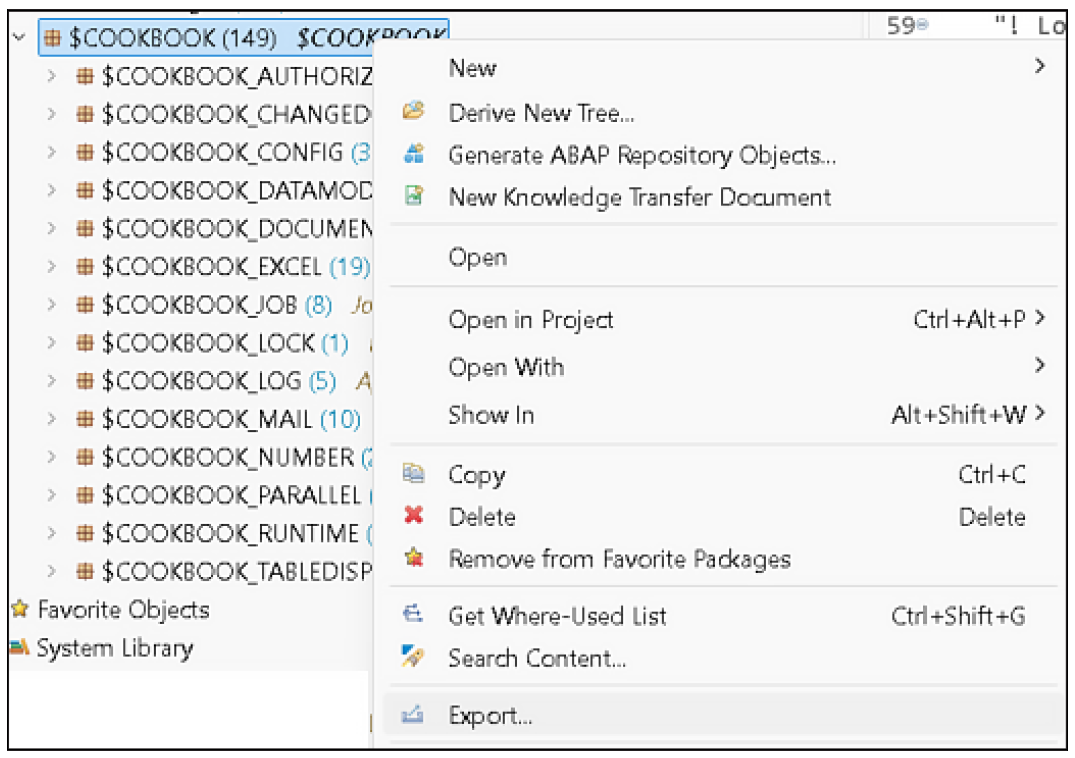Viewport: 1075px width, 758px height.
Task: Click the $COOKBOOK_LOCK package icon
Action: (x=85, y=343)
